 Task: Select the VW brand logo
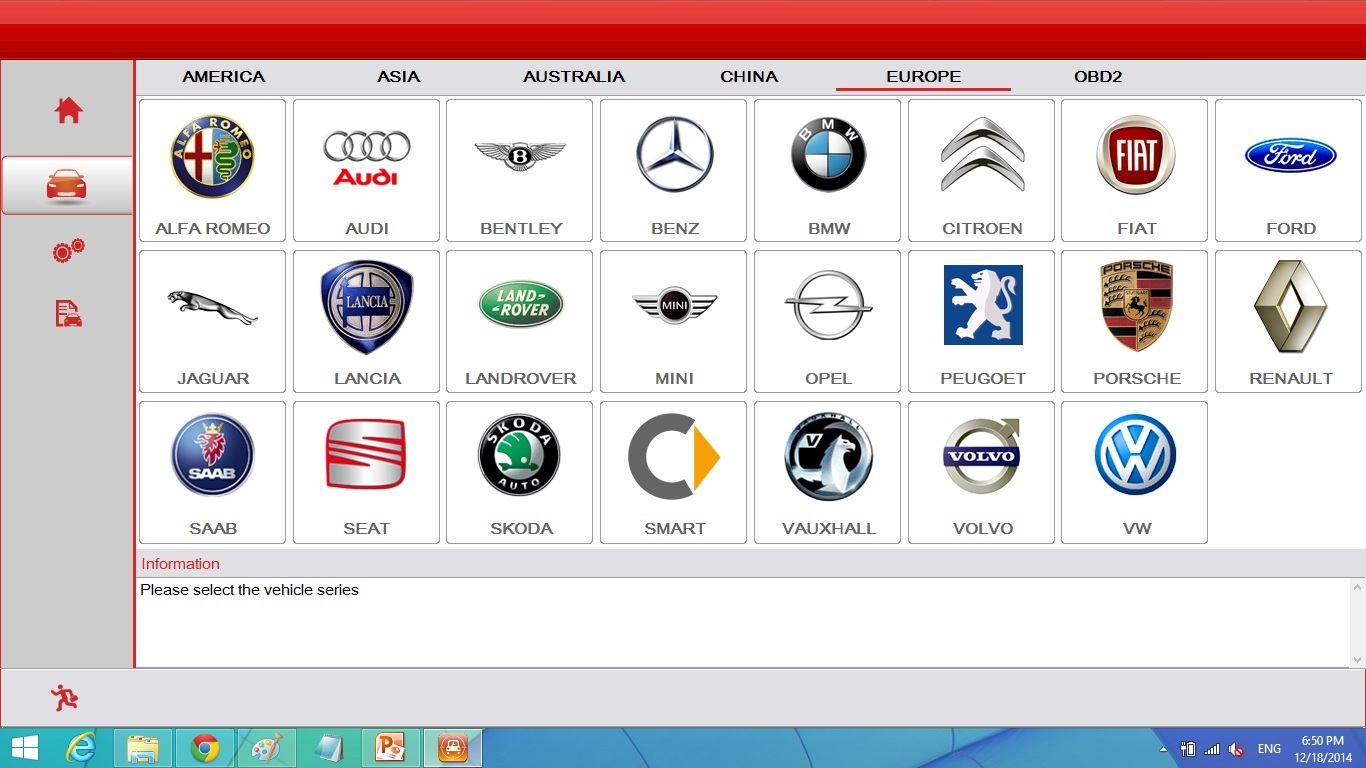pyautogui.click(x=1135, y=455)
